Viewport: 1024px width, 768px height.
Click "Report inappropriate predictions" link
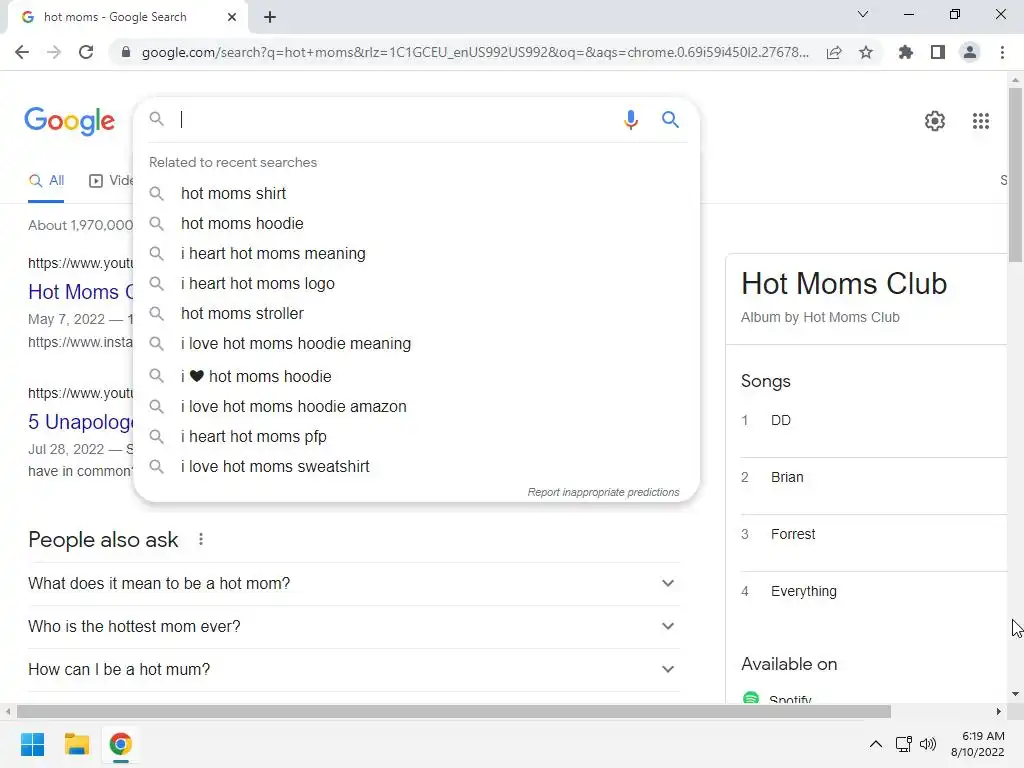click(603, 492)
